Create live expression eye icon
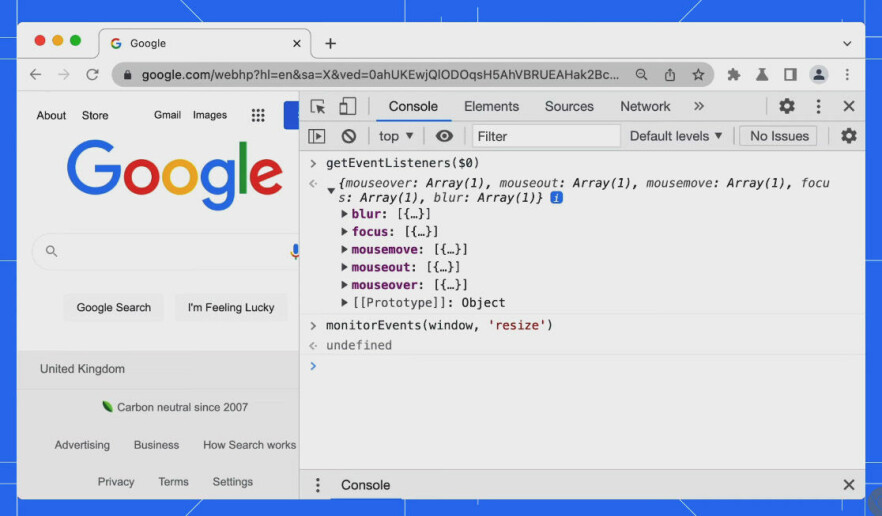 [x=444, y=136]
